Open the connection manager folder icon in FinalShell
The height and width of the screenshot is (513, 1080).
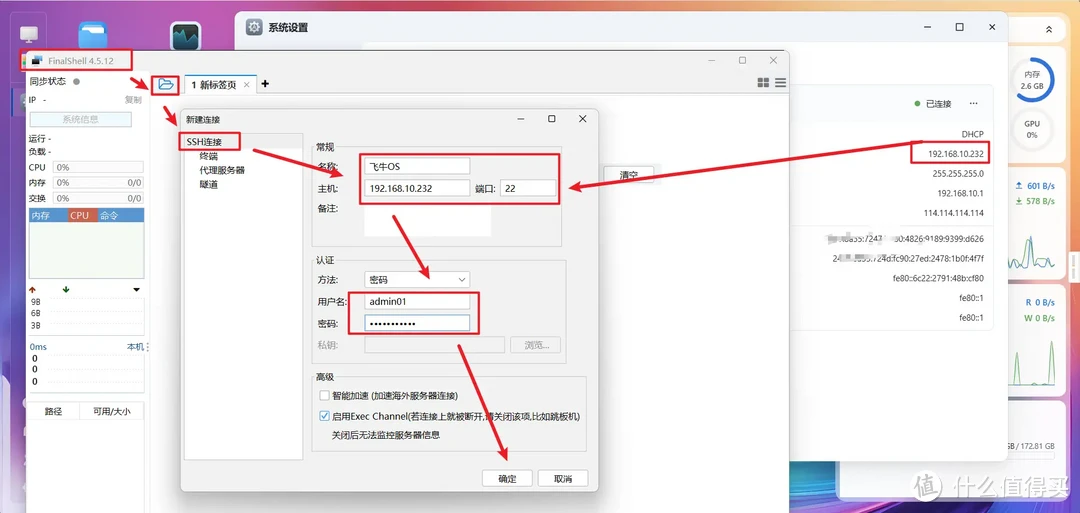click(x=165, y=85)
